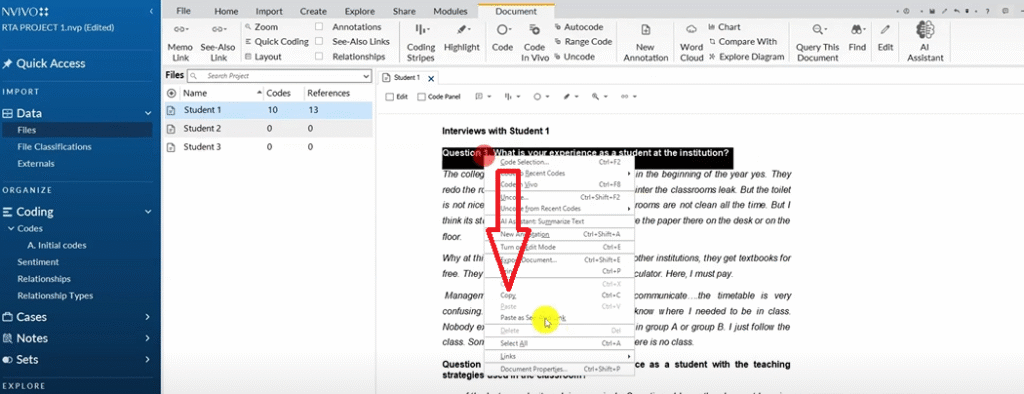
Task: Open the Memo Link tool
Action: [180, 42]
